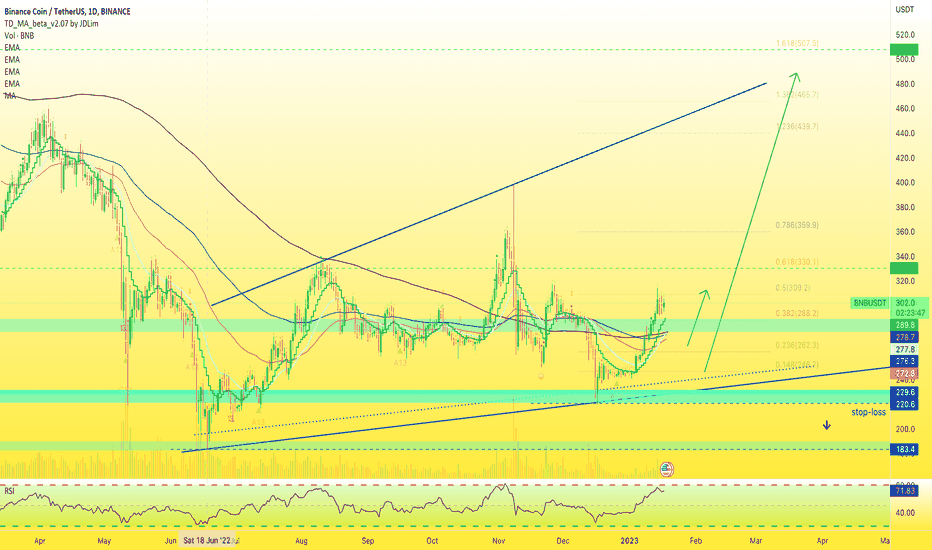
Task: Click the light 277.8 price label
Action: [903, 350]
